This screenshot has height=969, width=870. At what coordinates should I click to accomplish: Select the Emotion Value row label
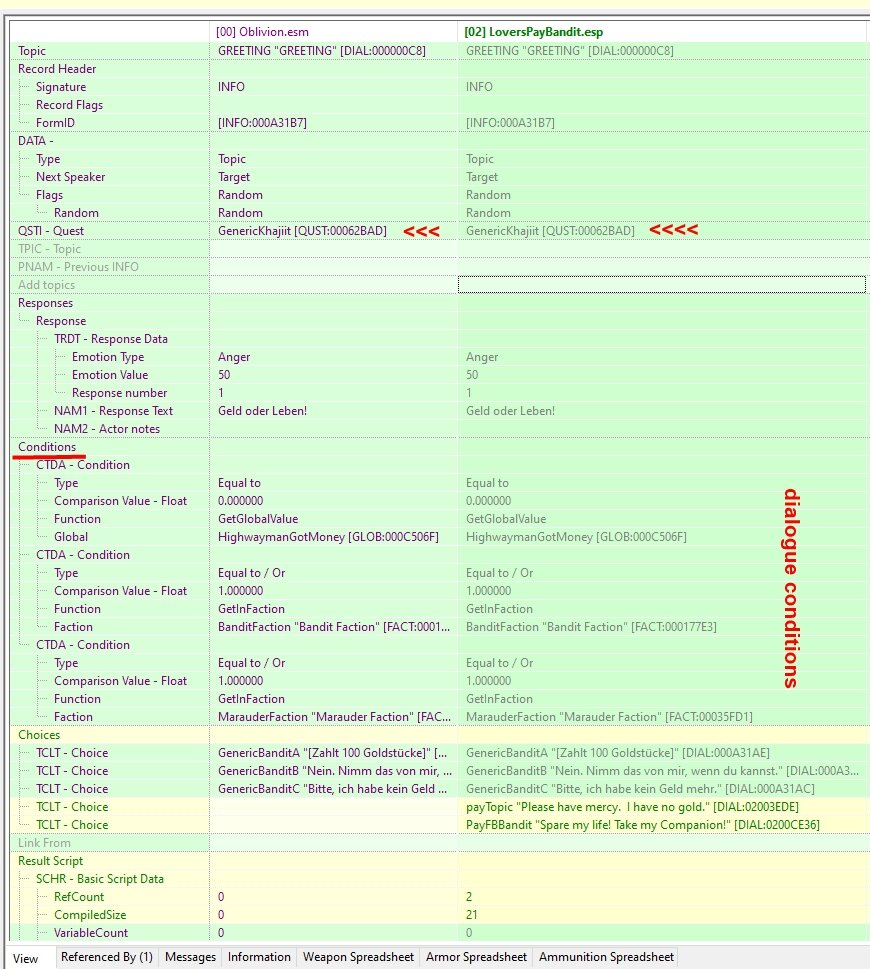[110, 374]
